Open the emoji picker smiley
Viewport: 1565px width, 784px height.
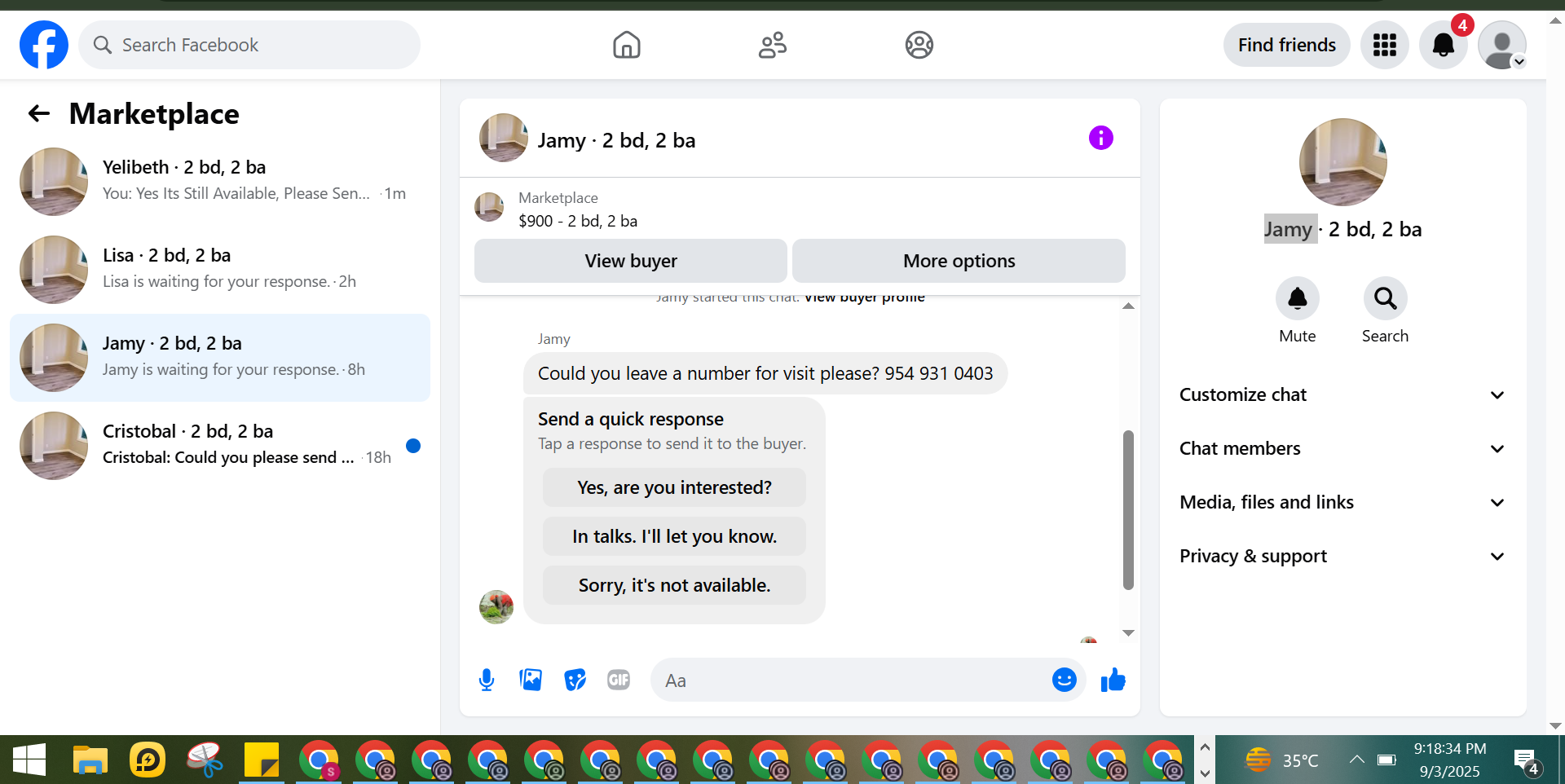tap(1065, 680)
